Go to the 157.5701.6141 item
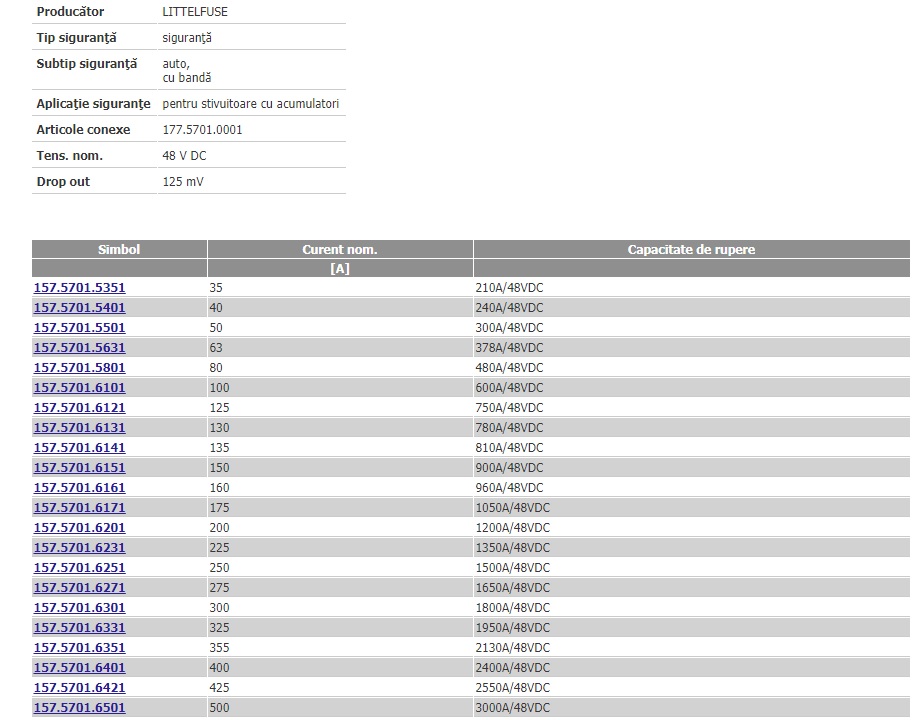The image size is (920, 720). coord(80,448)
